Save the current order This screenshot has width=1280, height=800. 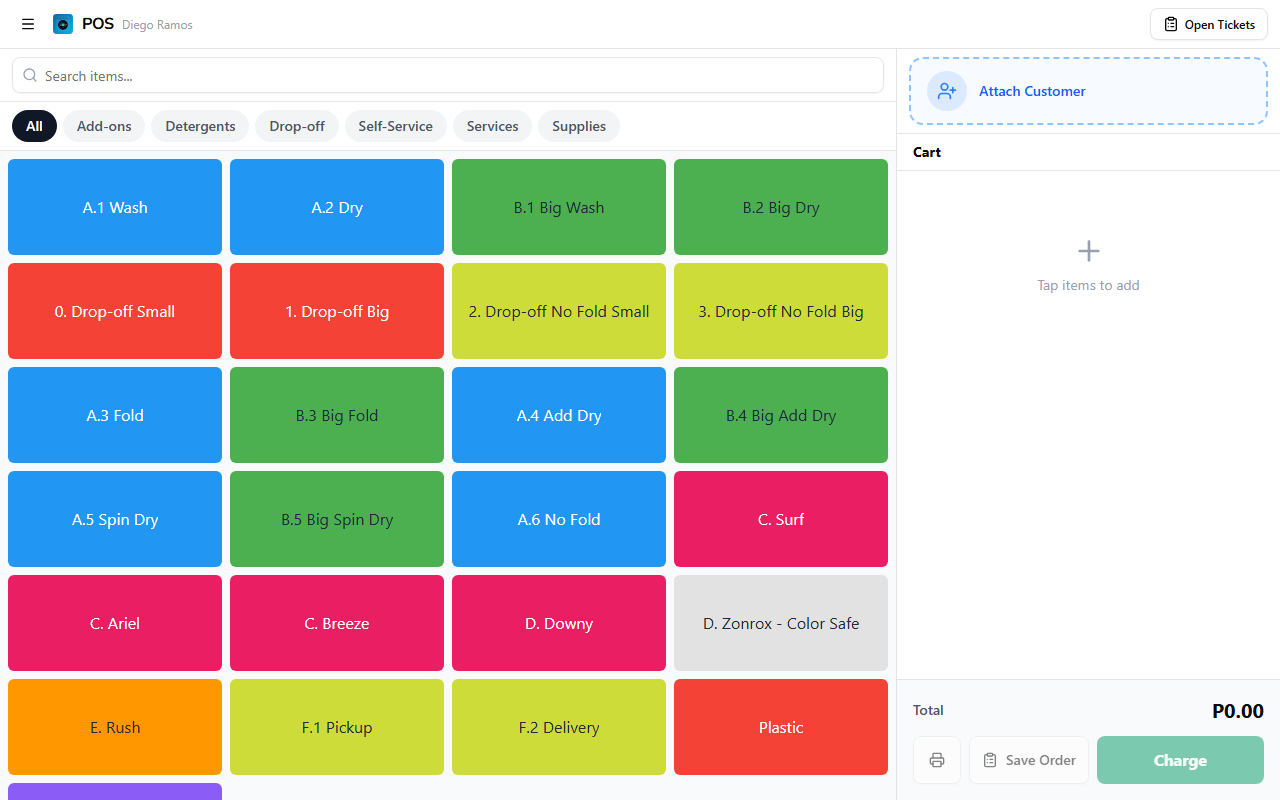coord(1029,760)
